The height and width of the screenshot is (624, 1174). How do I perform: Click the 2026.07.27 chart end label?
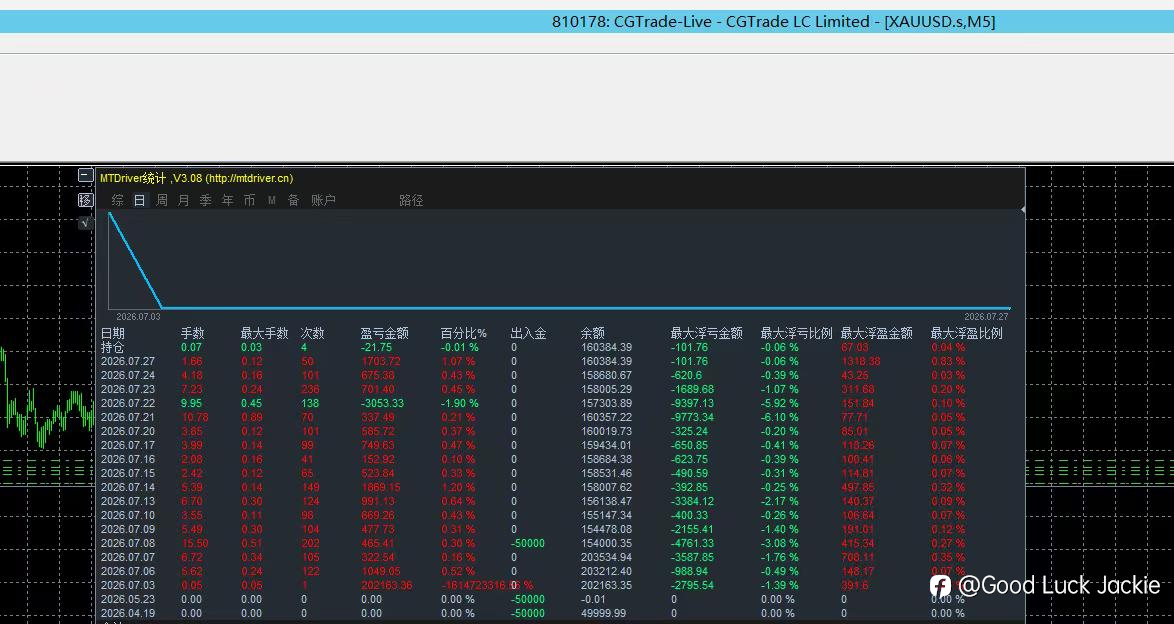[986, 317]
